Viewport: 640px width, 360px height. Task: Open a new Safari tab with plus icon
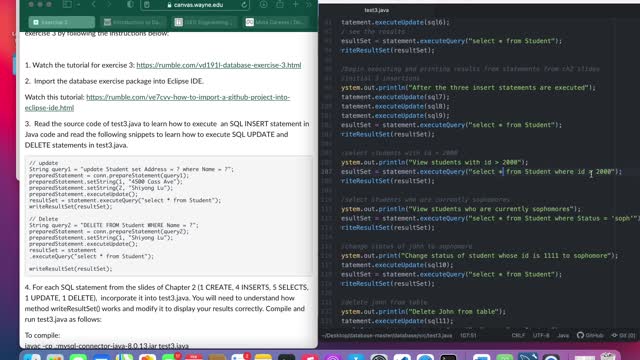295,4
